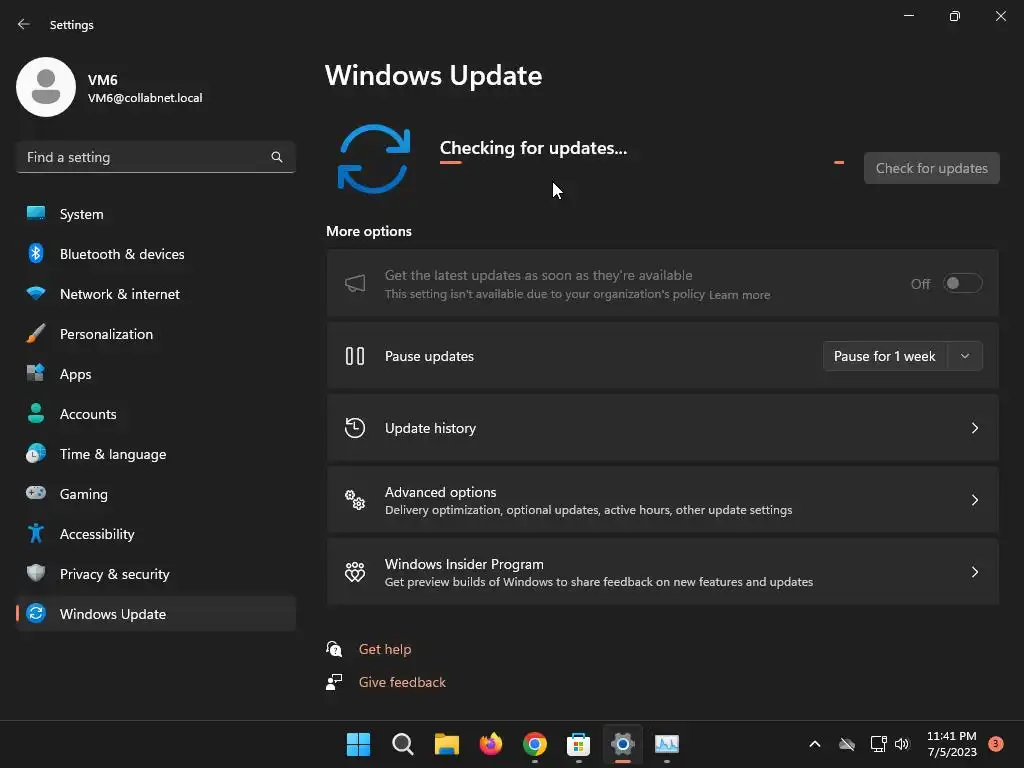
Task: Open taskbar Search
Action: pos(402,744)
